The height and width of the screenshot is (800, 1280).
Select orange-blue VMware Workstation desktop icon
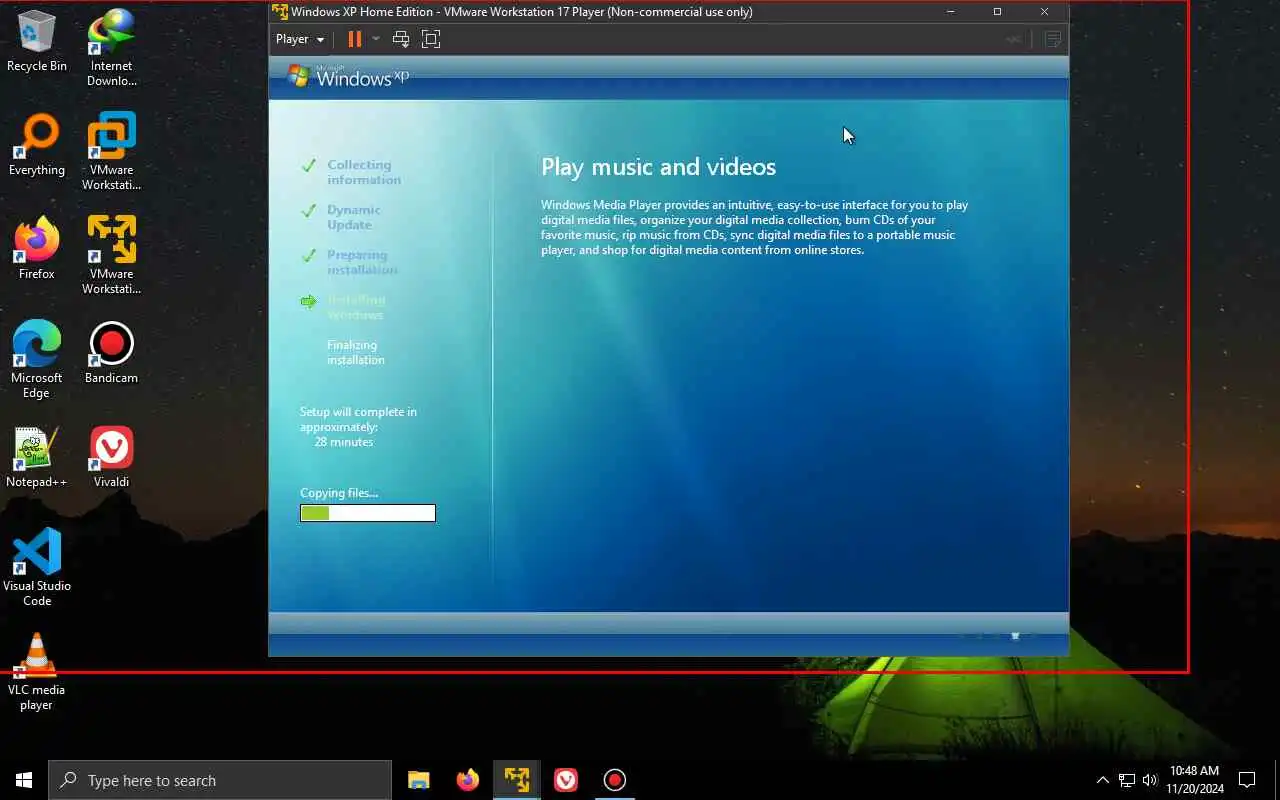coord(111,151)
